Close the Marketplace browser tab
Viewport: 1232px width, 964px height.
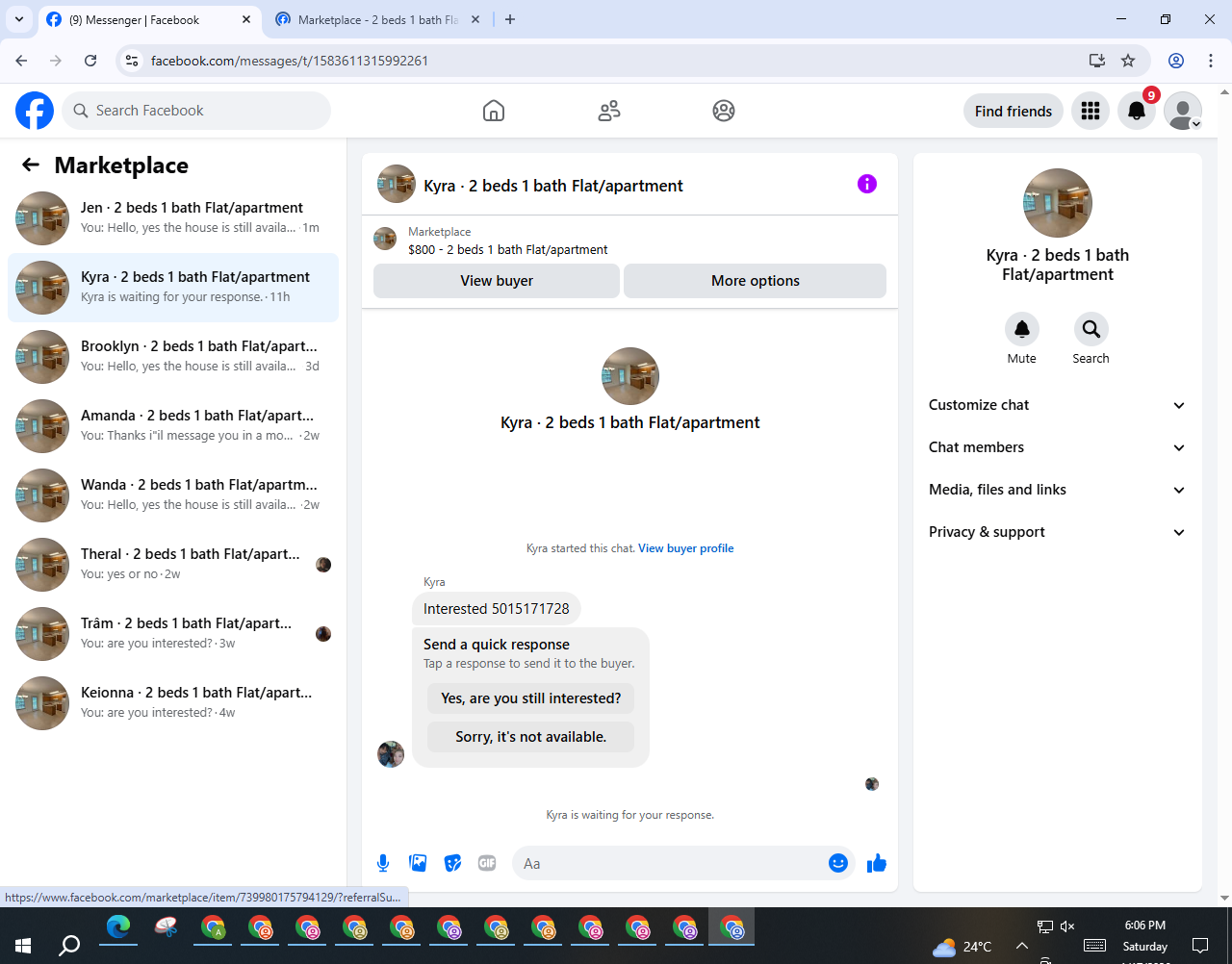coord(475,19)
